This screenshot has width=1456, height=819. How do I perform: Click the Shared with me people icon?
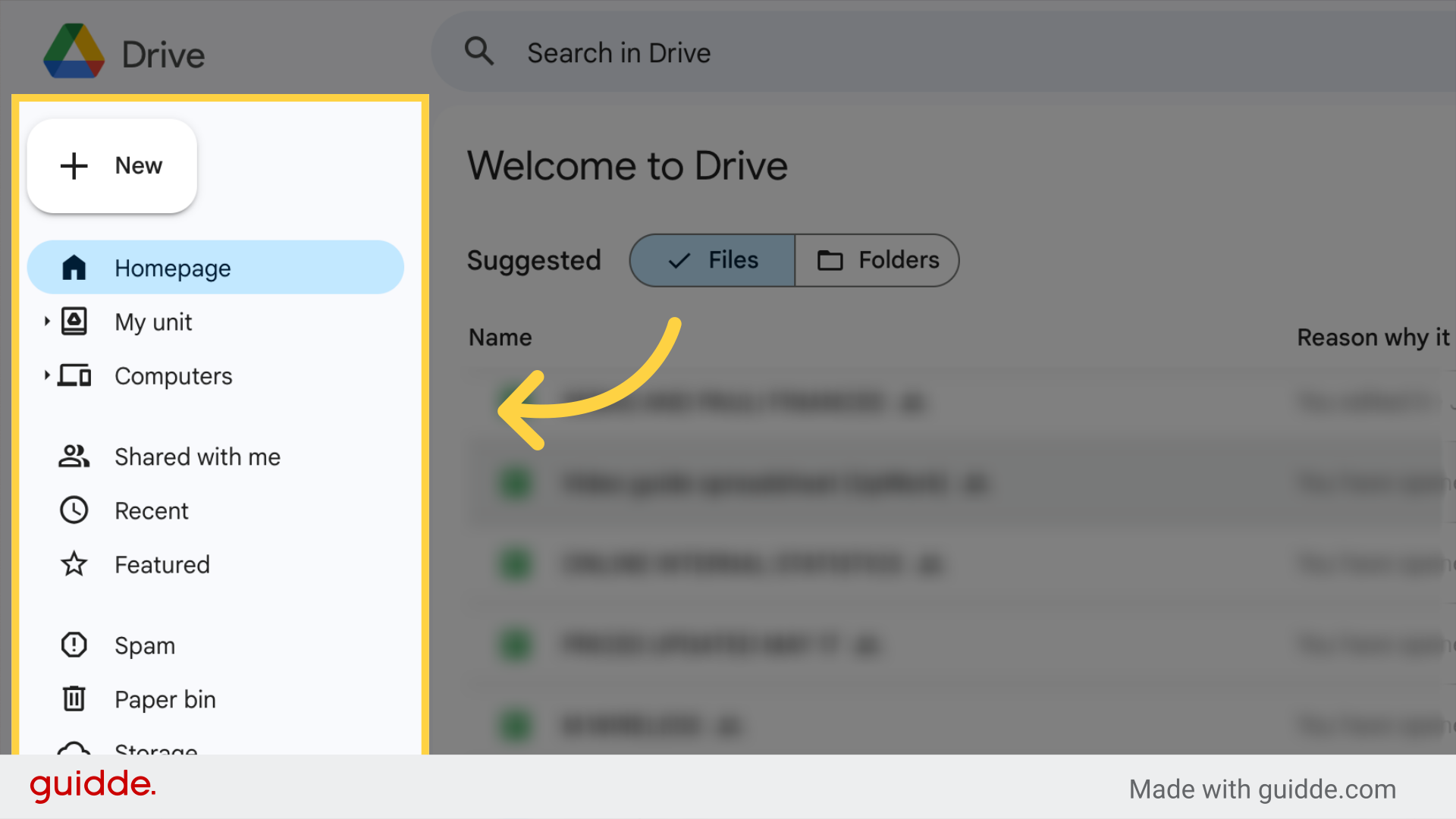74,456
